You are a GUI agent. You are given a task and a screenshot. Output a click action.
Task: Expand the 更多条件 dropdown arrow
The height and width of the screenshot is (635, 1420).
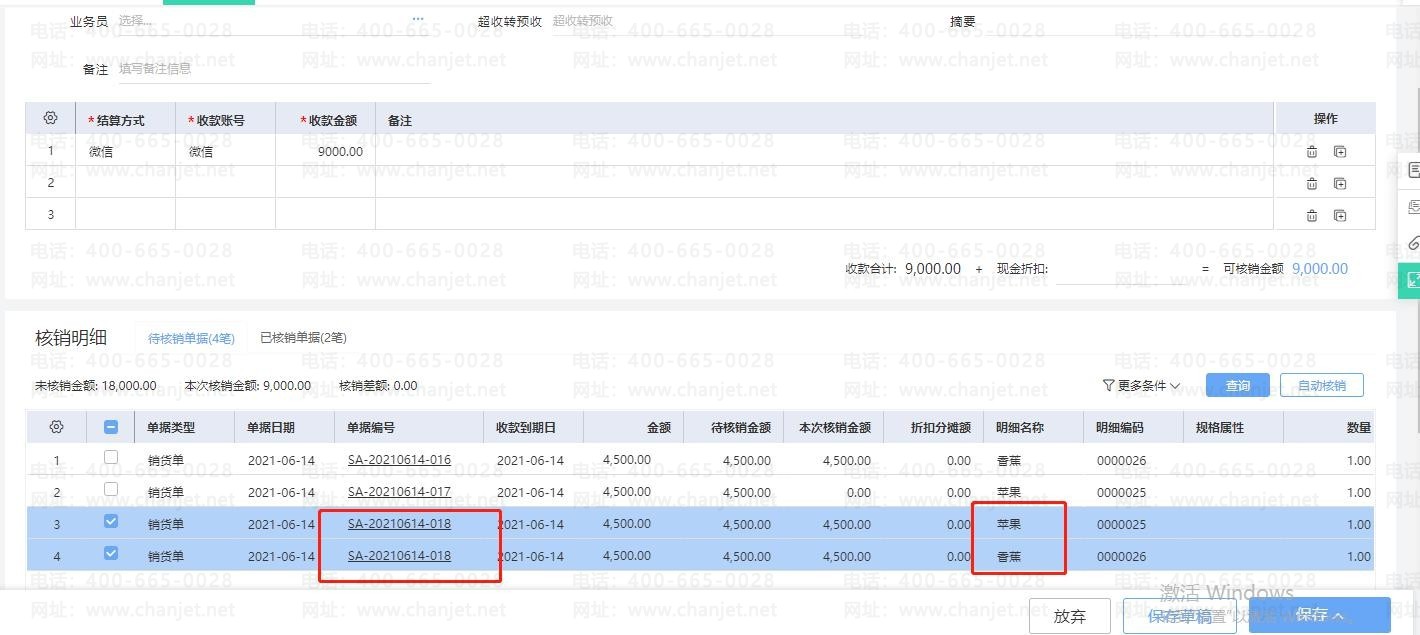[1175, 386]
